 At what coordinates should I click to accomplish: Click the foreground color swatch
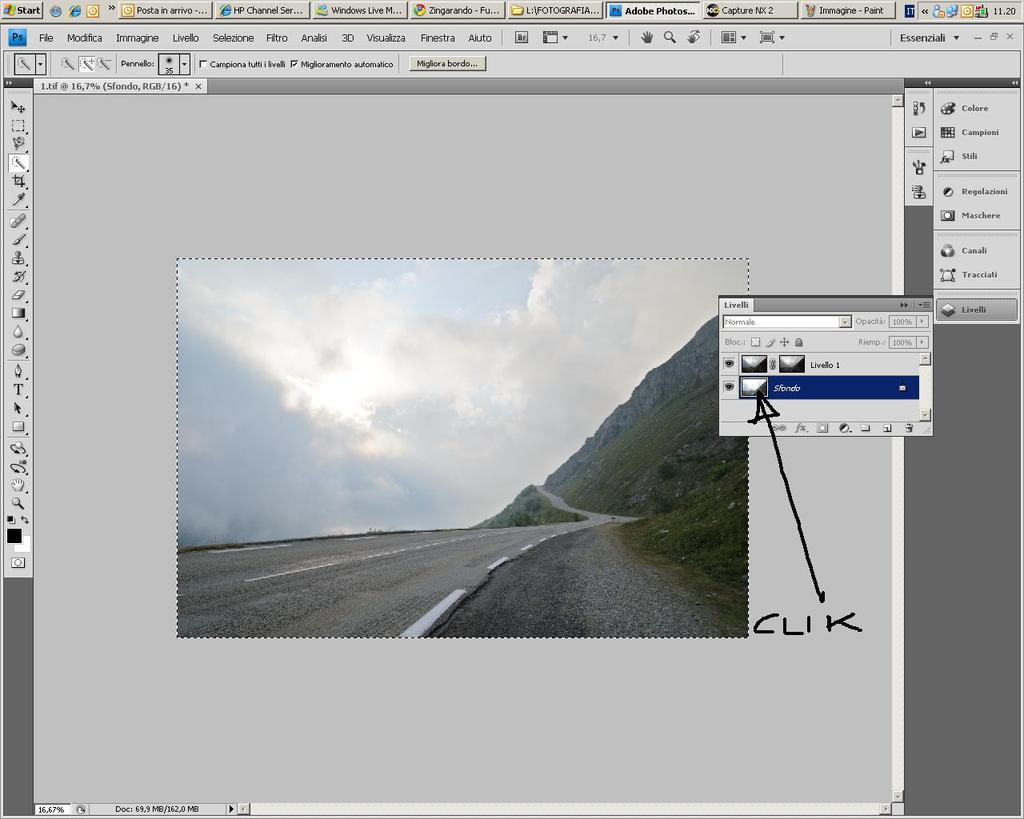coord(14,536)
